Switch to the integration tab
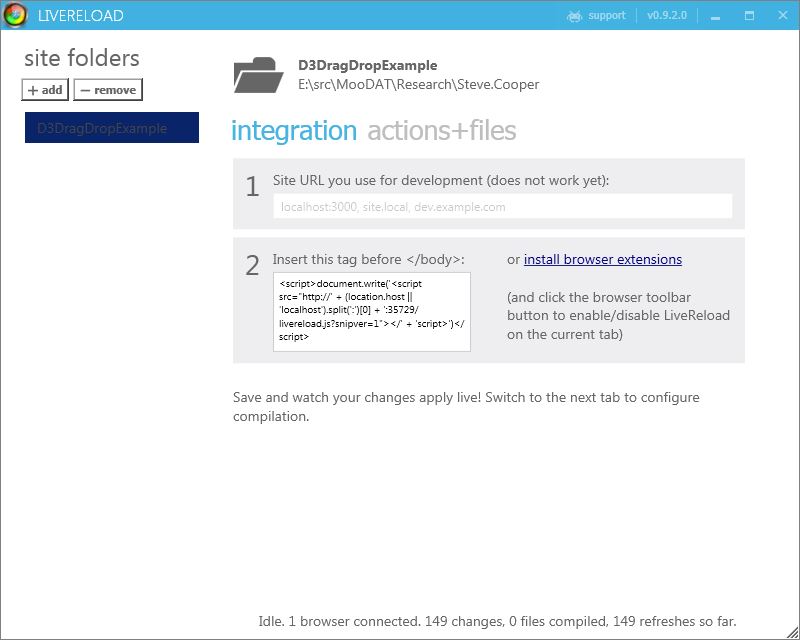 pos(293,131)
